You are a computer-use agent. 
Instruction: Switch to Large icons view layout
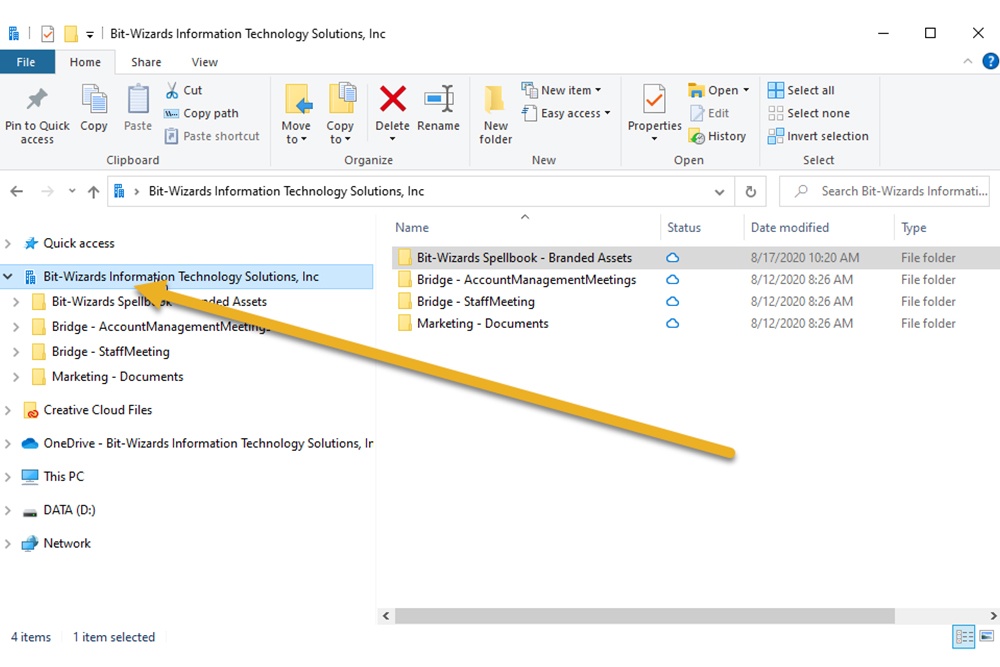987,636
